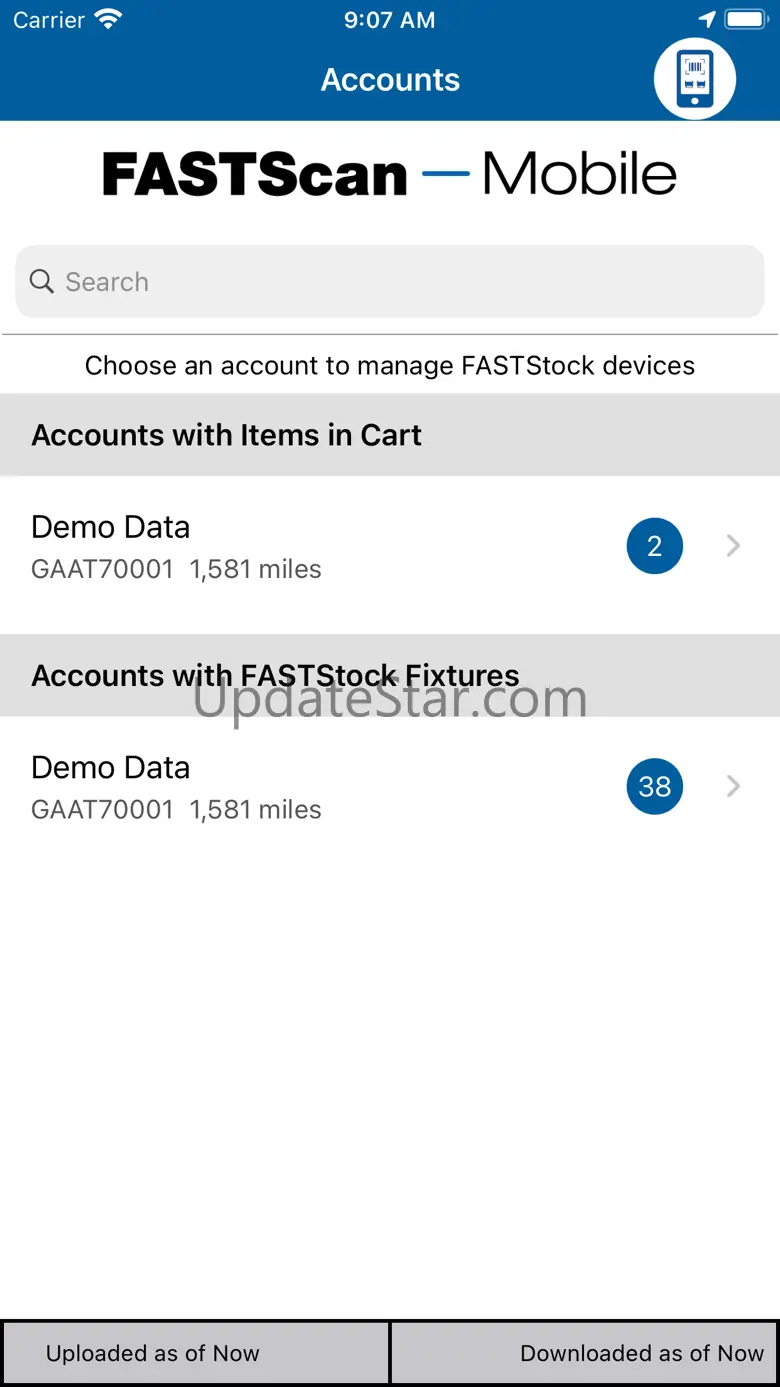Tap the FASTScan Mobile logo
The image size is (780, 1387).
pyautogui.click(x=390, y=175)
